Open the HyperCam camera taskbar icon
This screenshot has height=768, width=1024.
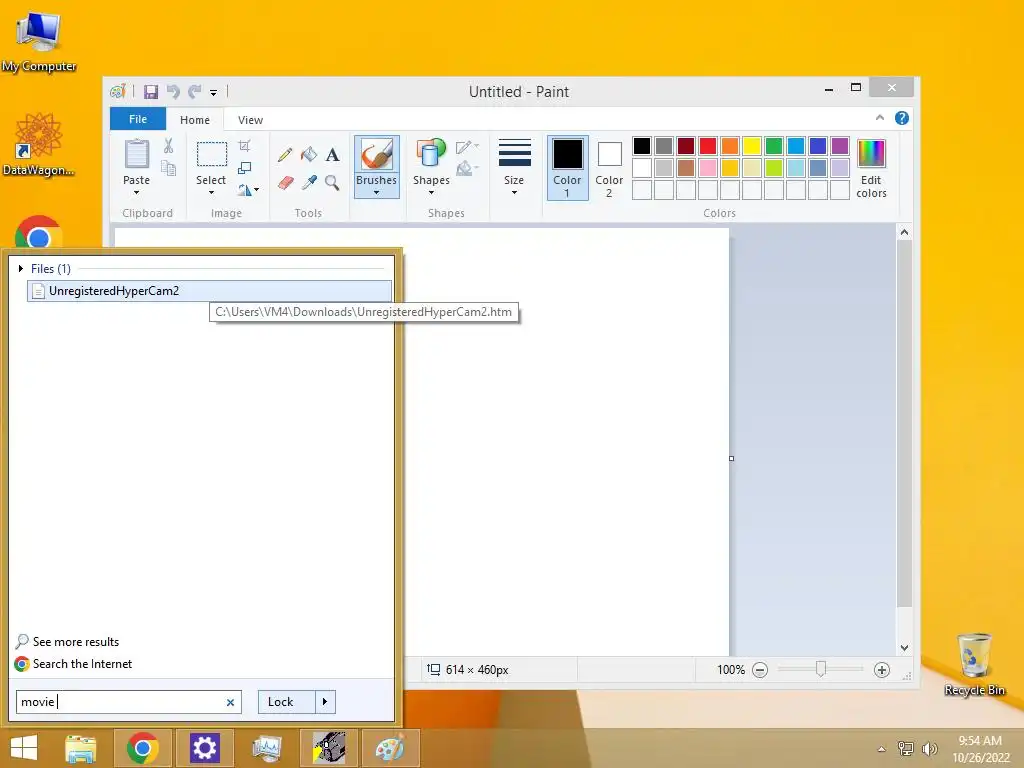pyautogui.click(x=328, y=748)
